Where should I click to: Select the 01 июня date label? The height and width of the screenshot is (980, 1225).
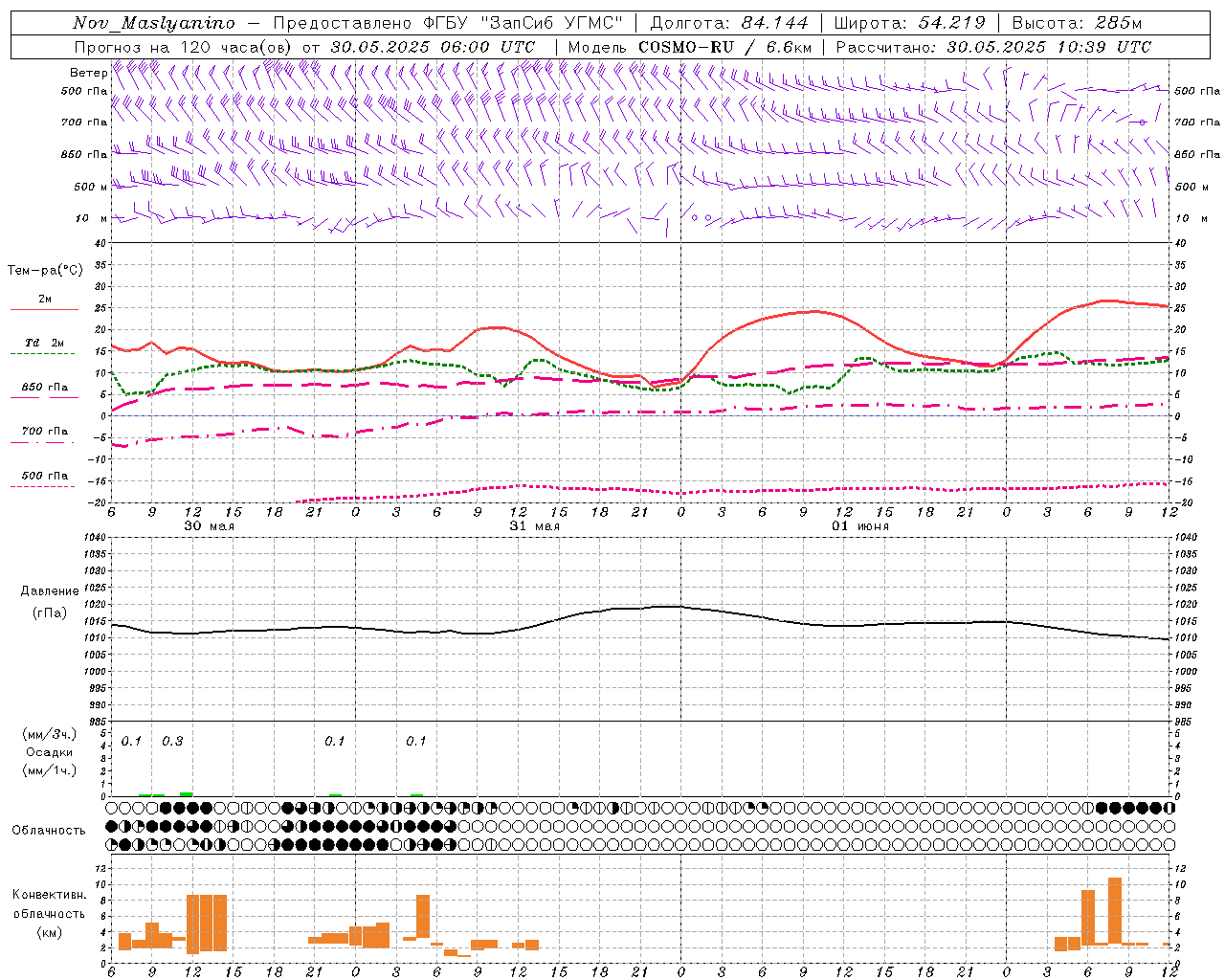pos(859,526)
